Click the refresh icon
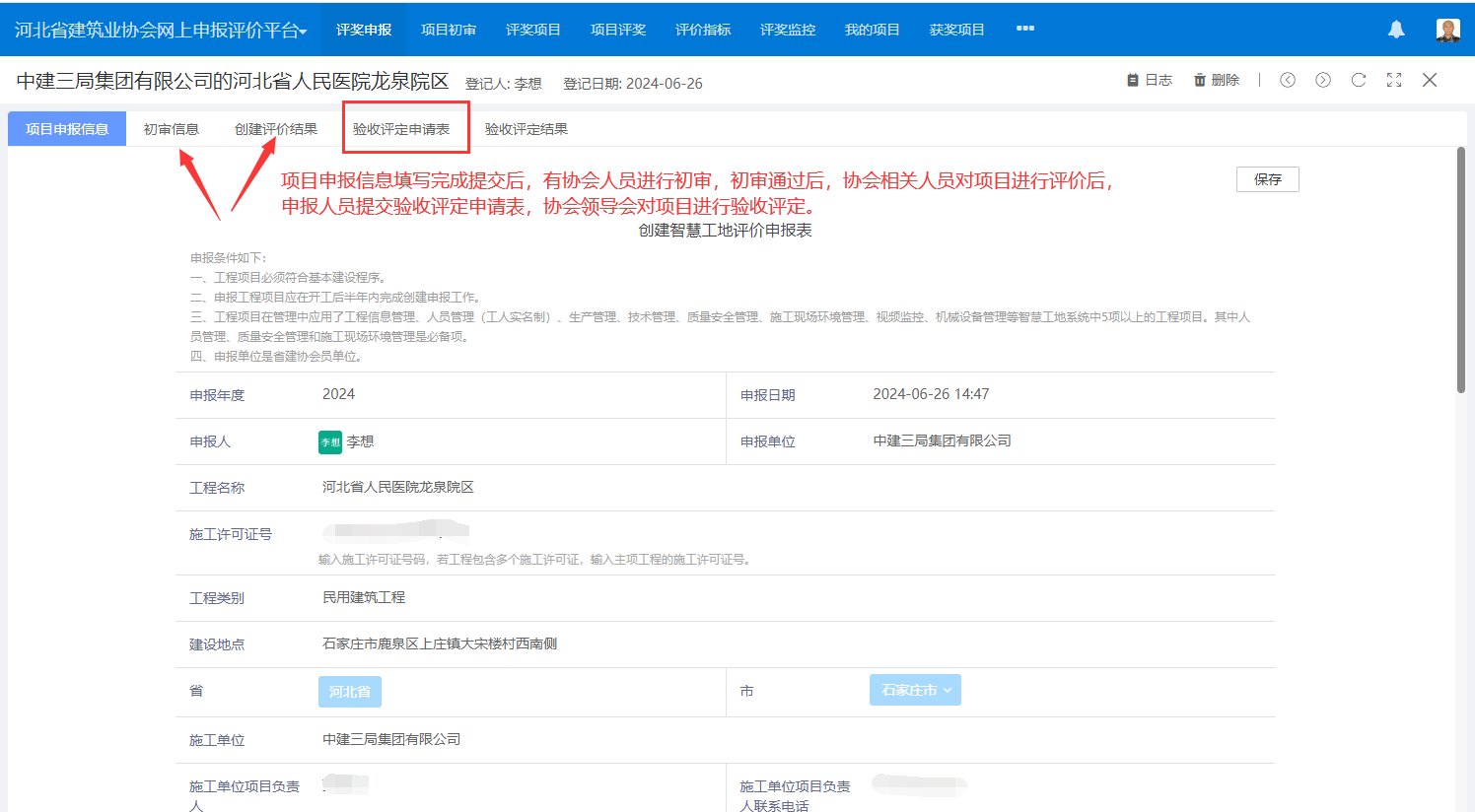Image resolution: width=1475 pixels, height=812 pixels. point(1359,80)
